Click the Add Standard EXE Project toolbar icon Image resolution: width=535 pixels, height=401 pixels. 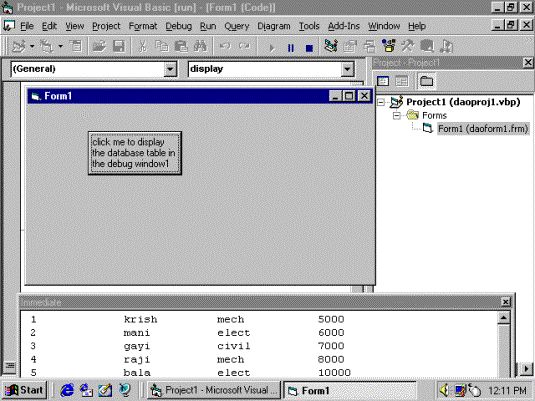coord(18,46)
